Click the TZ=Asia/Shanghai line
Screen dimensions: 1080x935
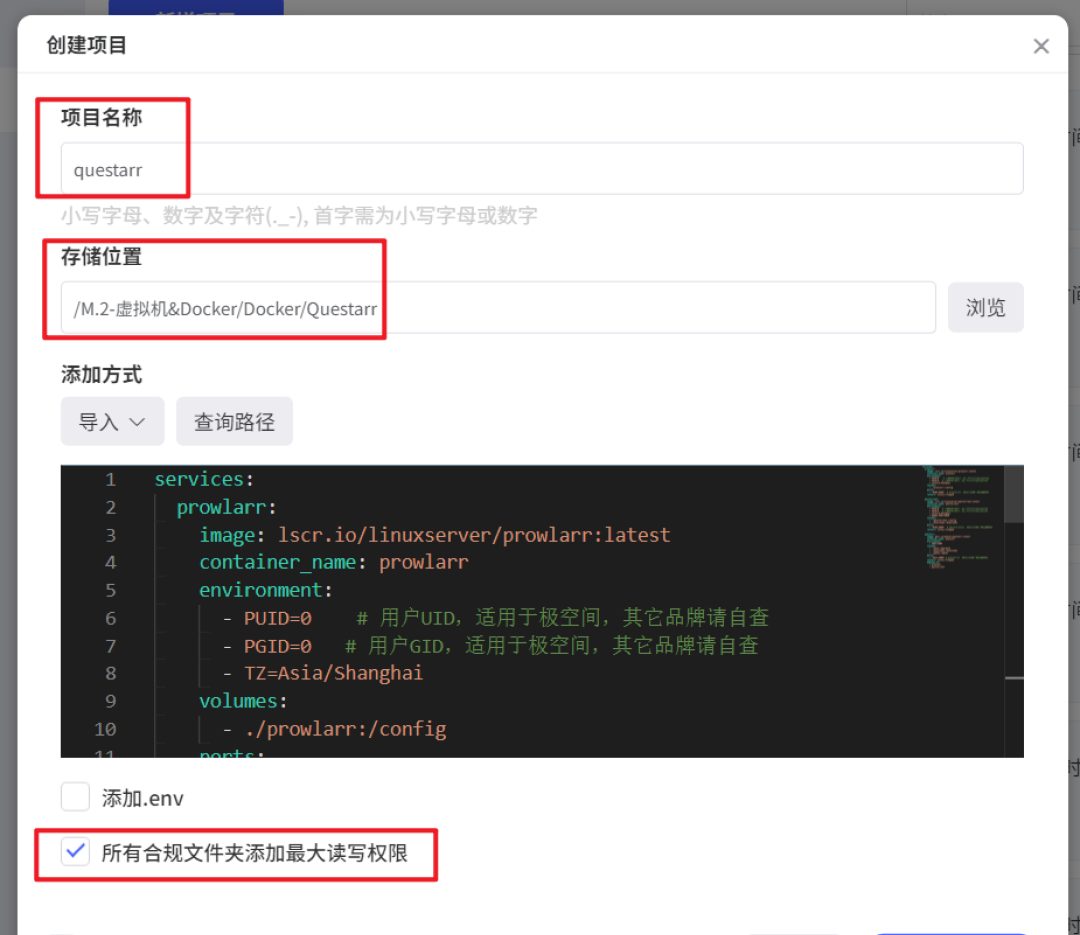click(322, 673)
